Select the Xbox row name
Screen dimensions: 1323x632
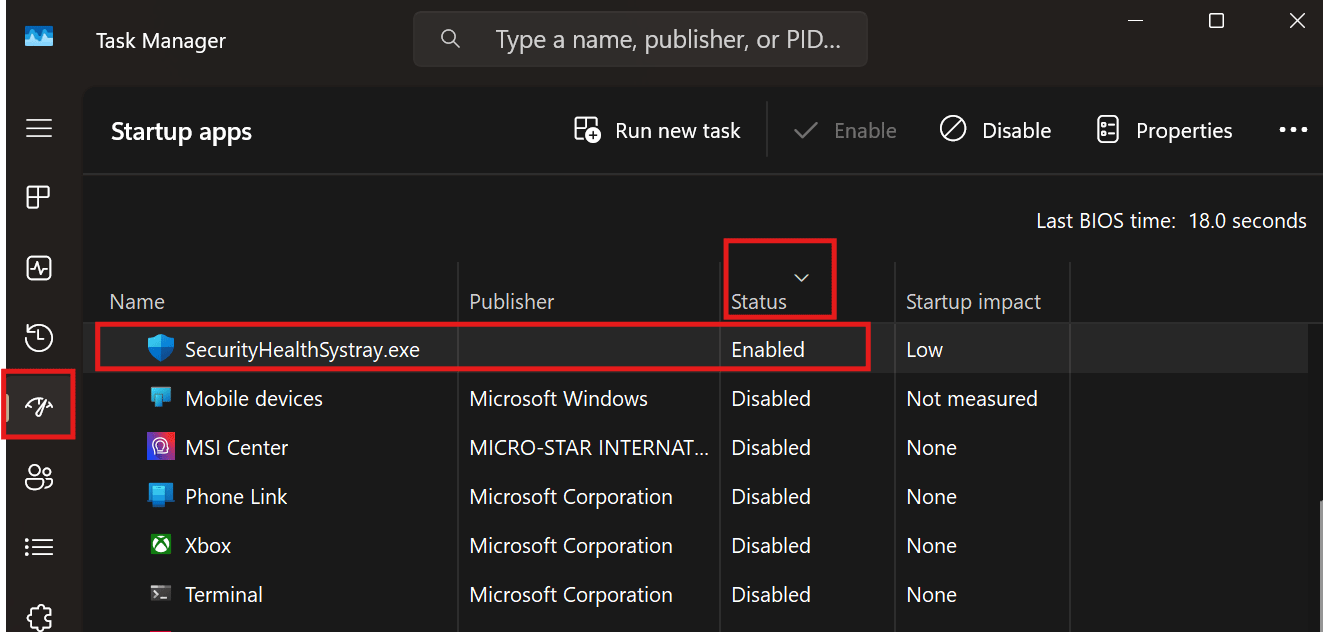pos(208,545)
